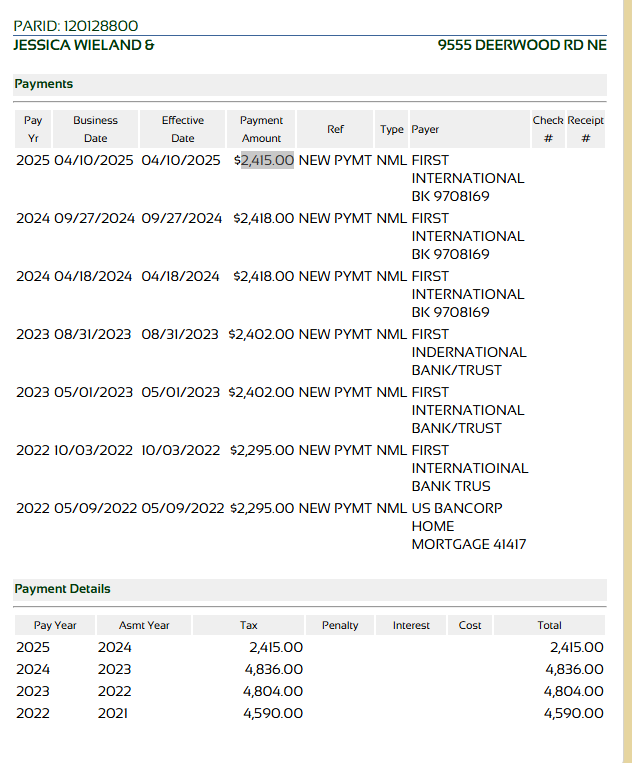Click the 10/03/2022 effective date cell

pyautogui.click(x=181, y=450)
